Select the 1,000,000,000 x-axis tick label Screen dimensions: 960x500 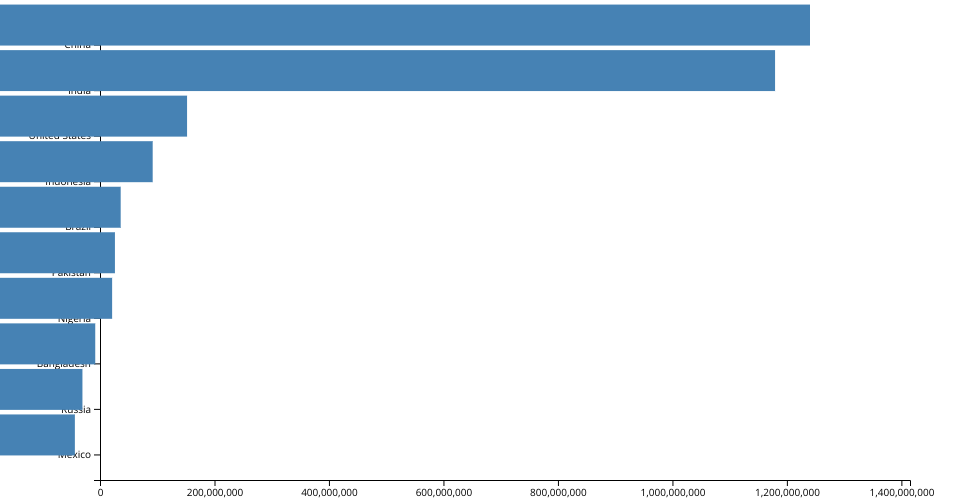pos(673,491)
